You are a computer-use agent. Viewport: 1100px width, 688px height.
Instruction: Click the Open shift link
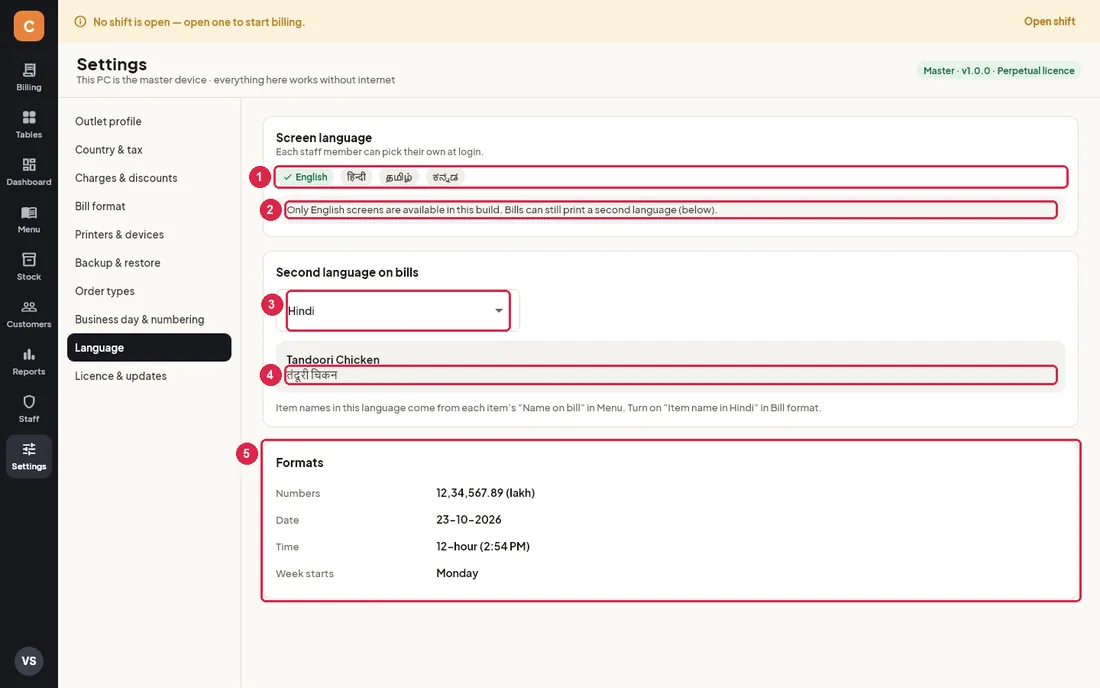click(1049, 22)
